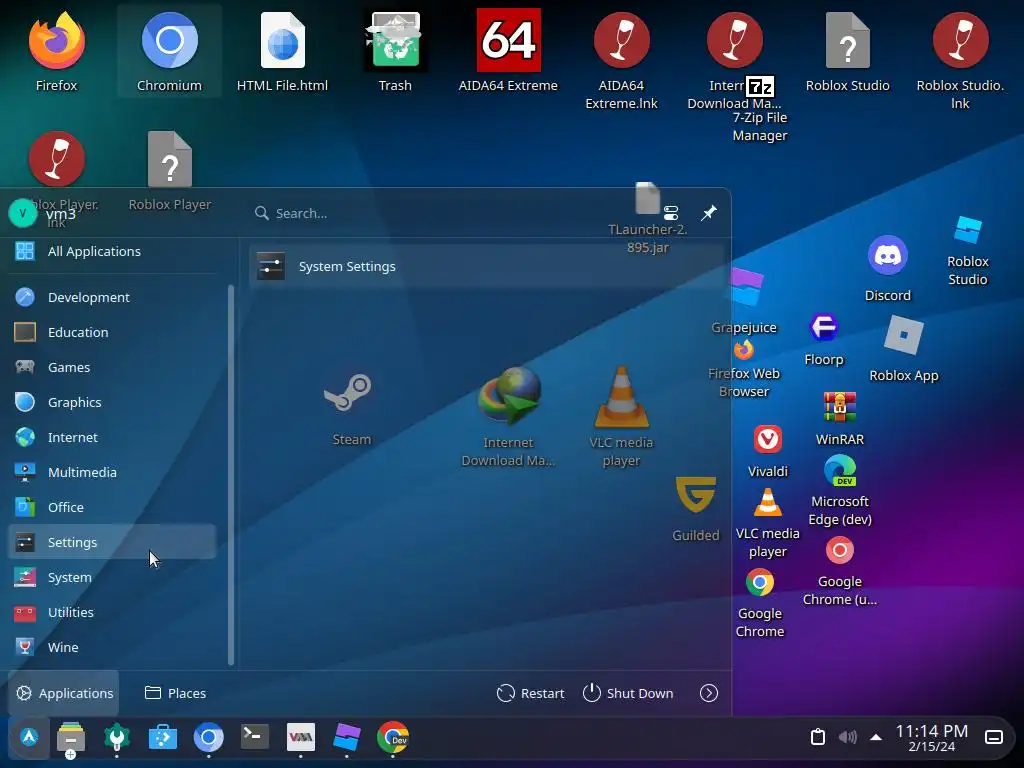Open Guilded desktop icon
Viewport: 1024px width, 768px height.
pyautogui.click(x=696, y=494)
